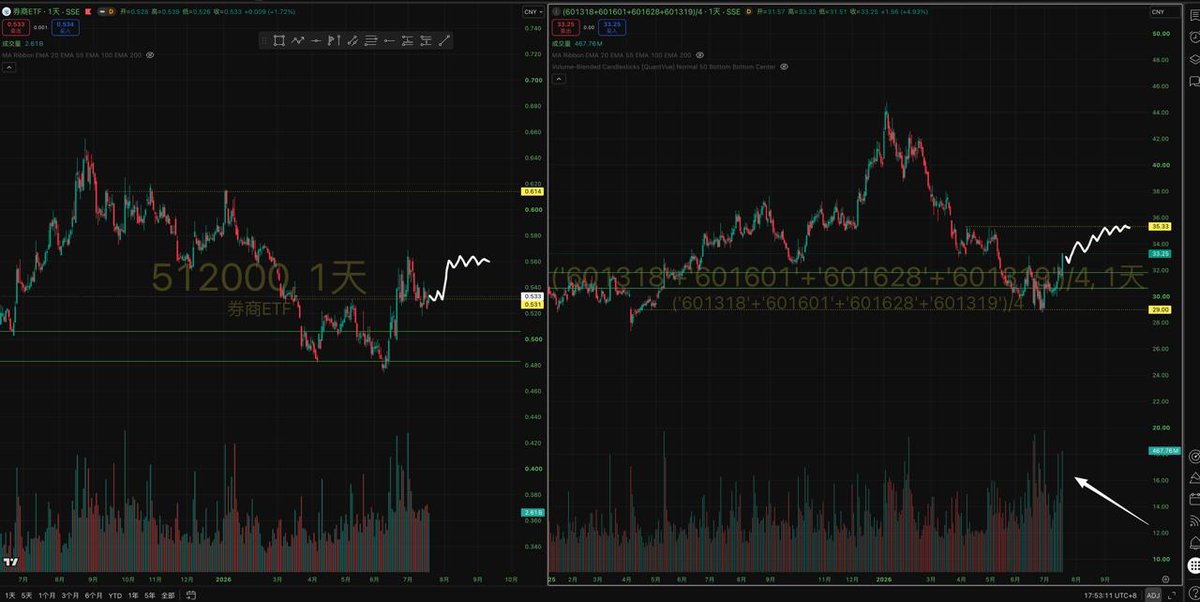The height and width of the screenshot is (602, 1200).
Task: Select the multi-line text lines tool in the floating toolbar
Action: pyautogui.click(x=370, y=40)
